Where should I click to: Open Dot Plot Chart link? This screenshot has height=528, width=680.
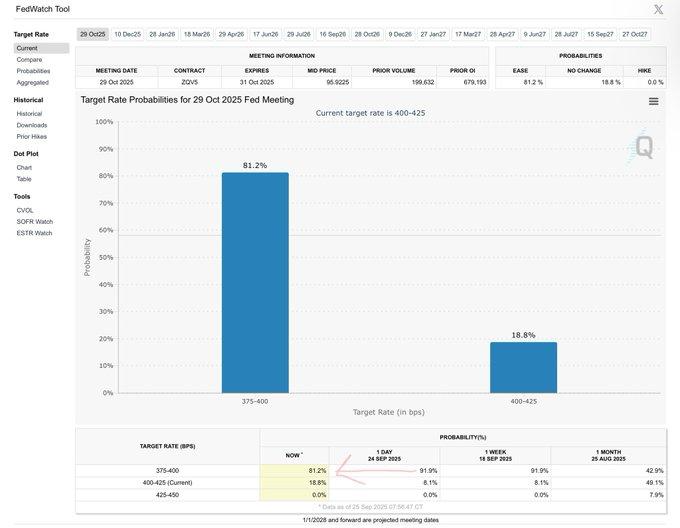[x=24, y=167]
